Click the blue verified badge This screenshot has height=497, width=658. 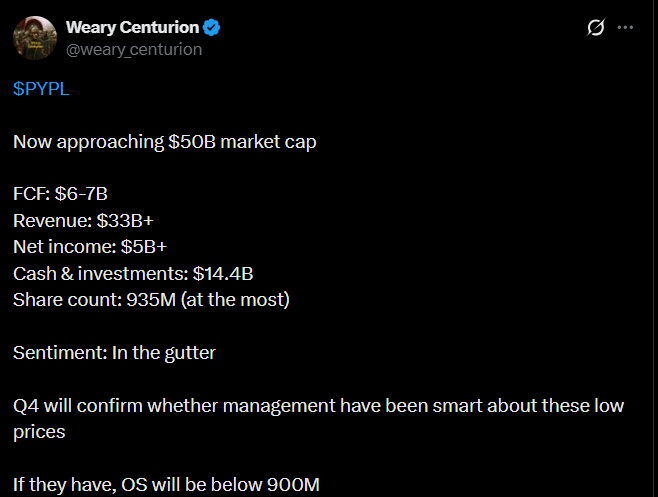(x=211, y=27)
